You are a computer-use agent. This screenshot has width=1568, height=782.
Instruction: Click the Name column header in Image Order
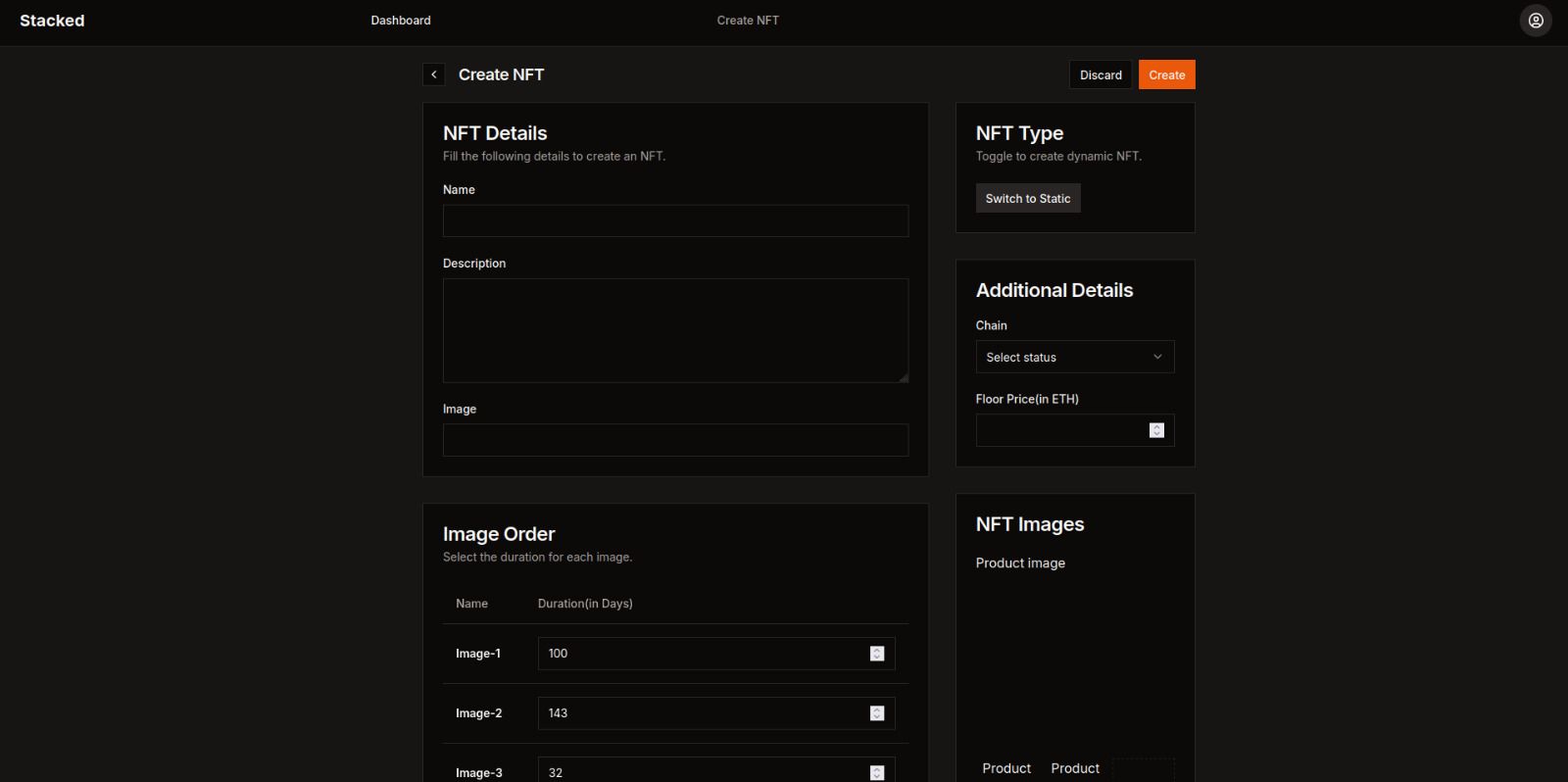click(471, 604)
